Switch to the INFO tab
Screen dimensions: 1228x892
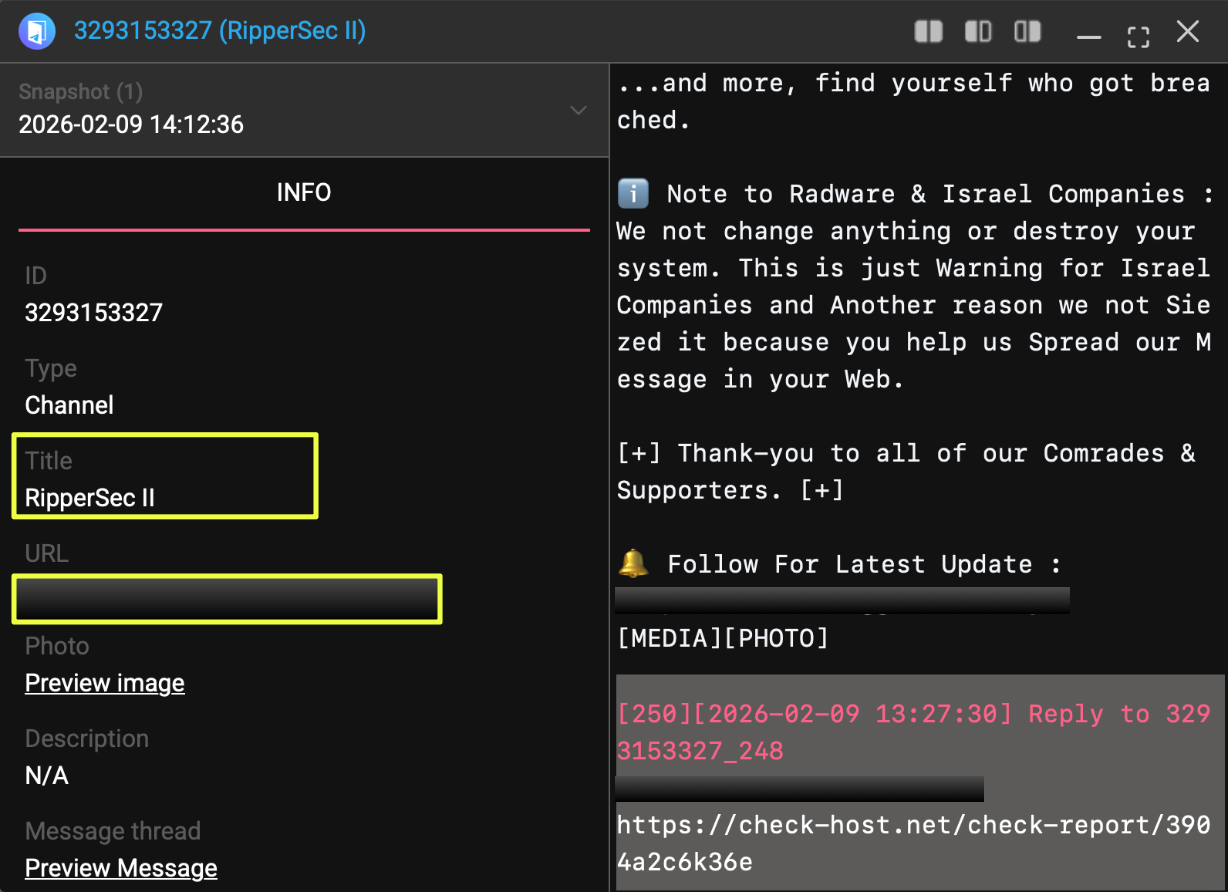coord(304,192)
